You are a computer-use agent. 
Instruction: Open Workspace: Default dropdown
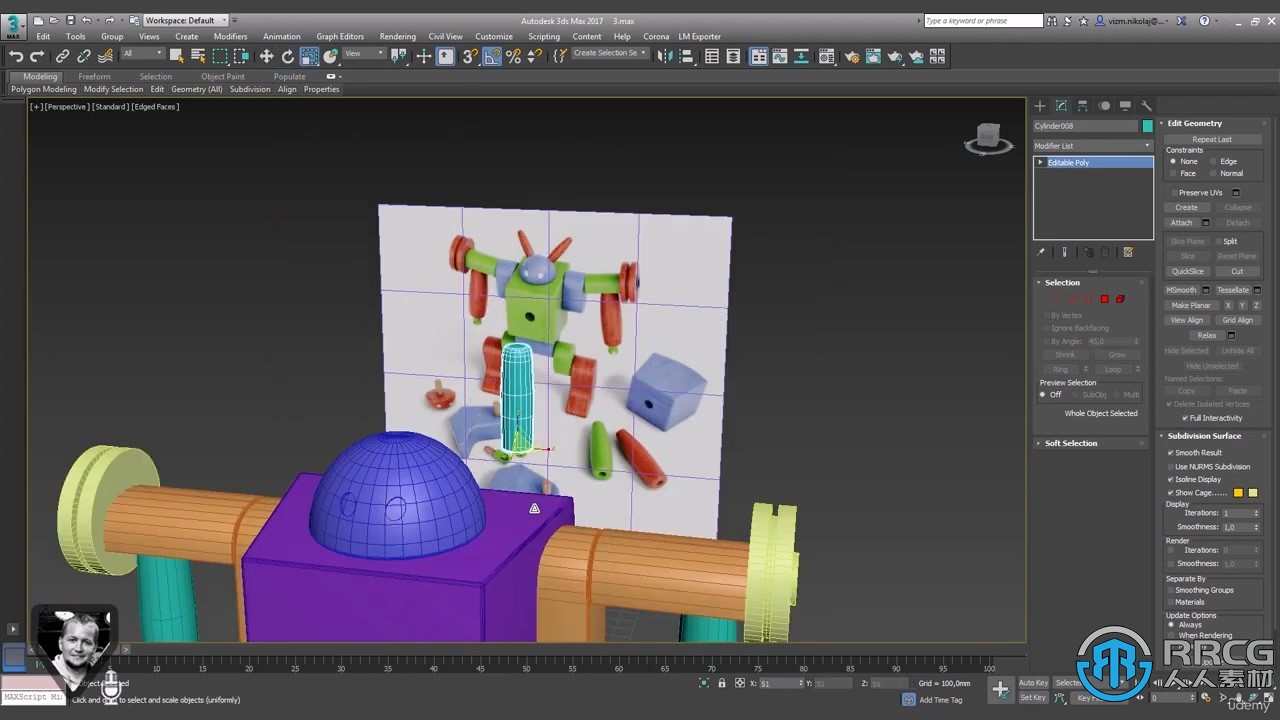click(x=185, y=20)
